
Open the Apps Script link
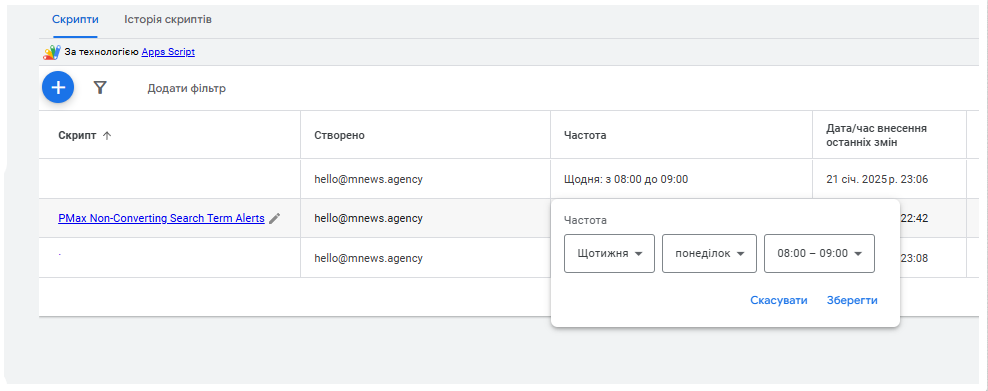click(168, 52)
